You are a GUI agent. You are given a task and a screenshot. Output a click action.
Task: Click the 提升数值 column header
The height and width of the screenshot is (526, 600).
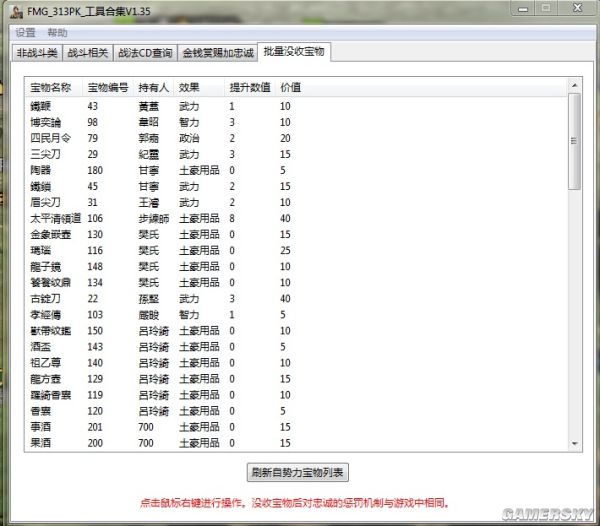[x=250, y=88]
